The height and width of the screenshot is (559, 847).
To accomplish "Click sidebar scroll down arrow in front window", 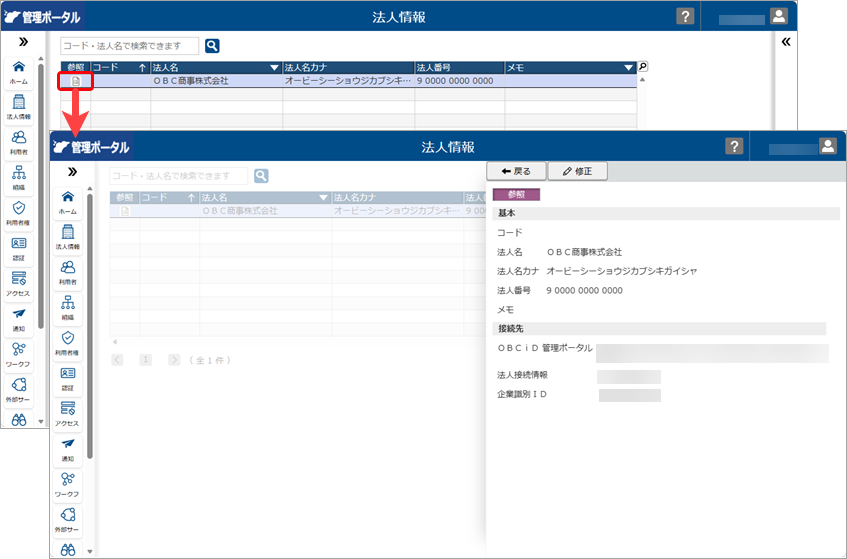I will (90, 551).
